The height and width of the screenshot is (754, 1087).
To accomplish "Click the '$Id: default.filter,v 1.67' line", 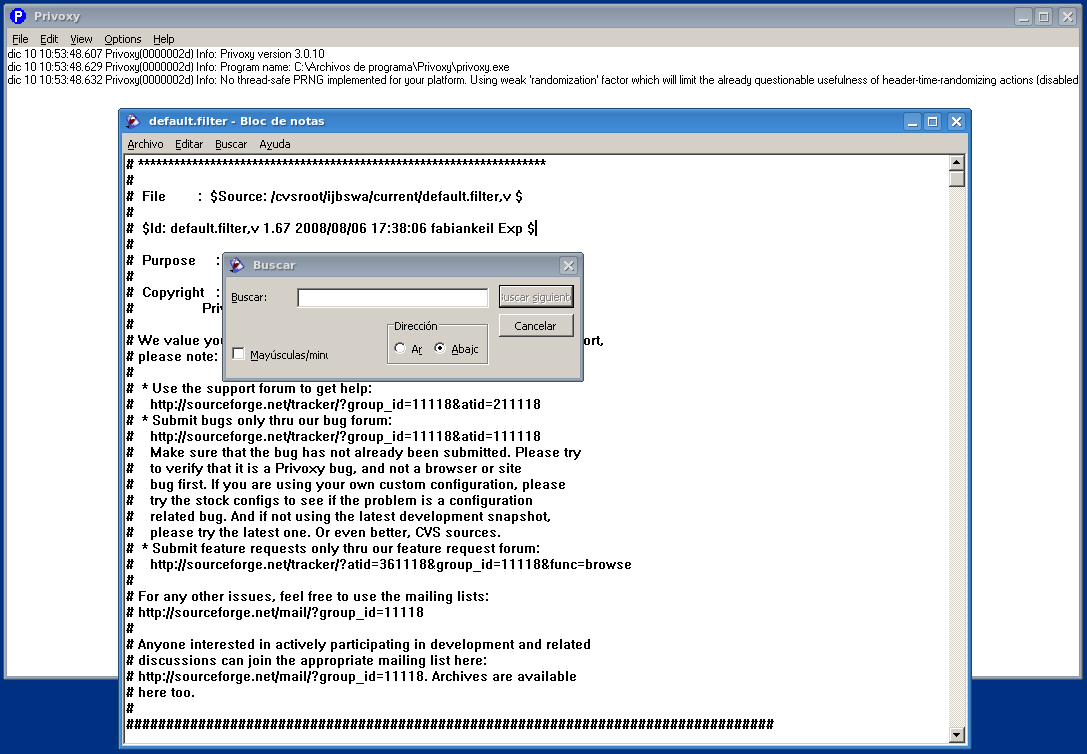I will (x=331, y=229).
